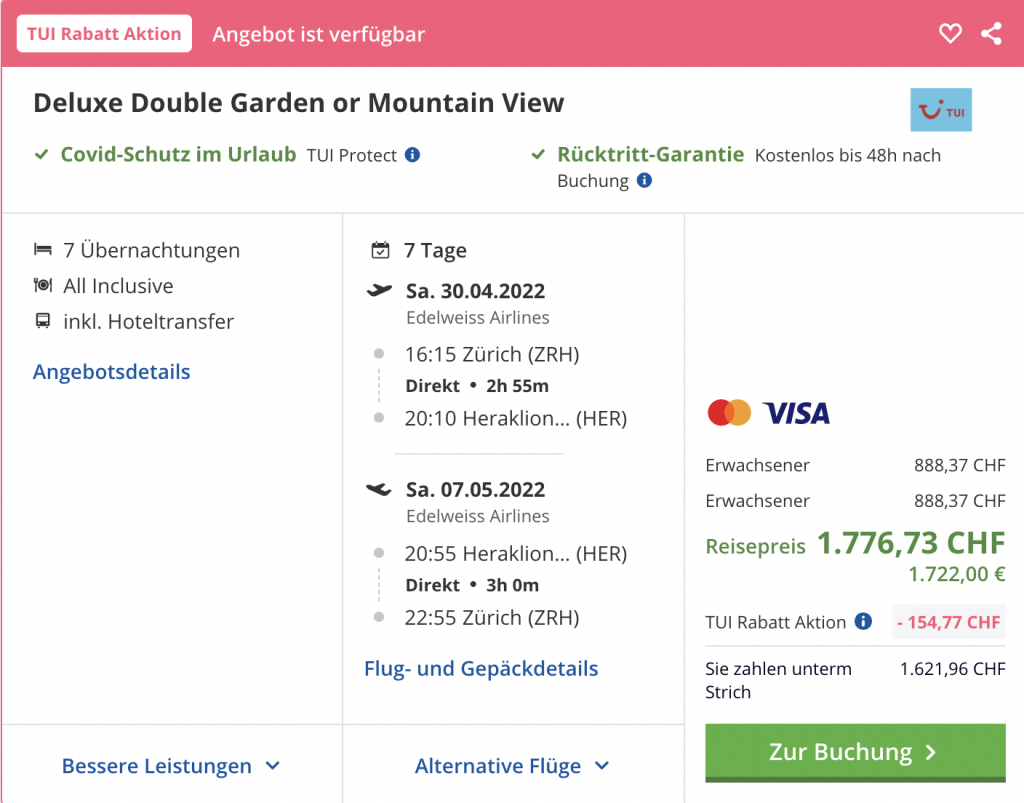Expand Alternative Flüge options
The image size is (1024, 803).
tap(512, 766)
